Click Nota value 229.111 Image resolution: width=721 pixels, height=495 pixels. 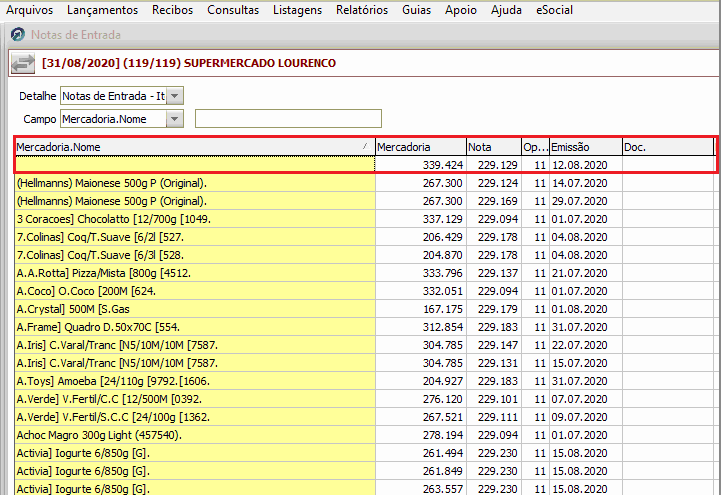tap(498, 417)
